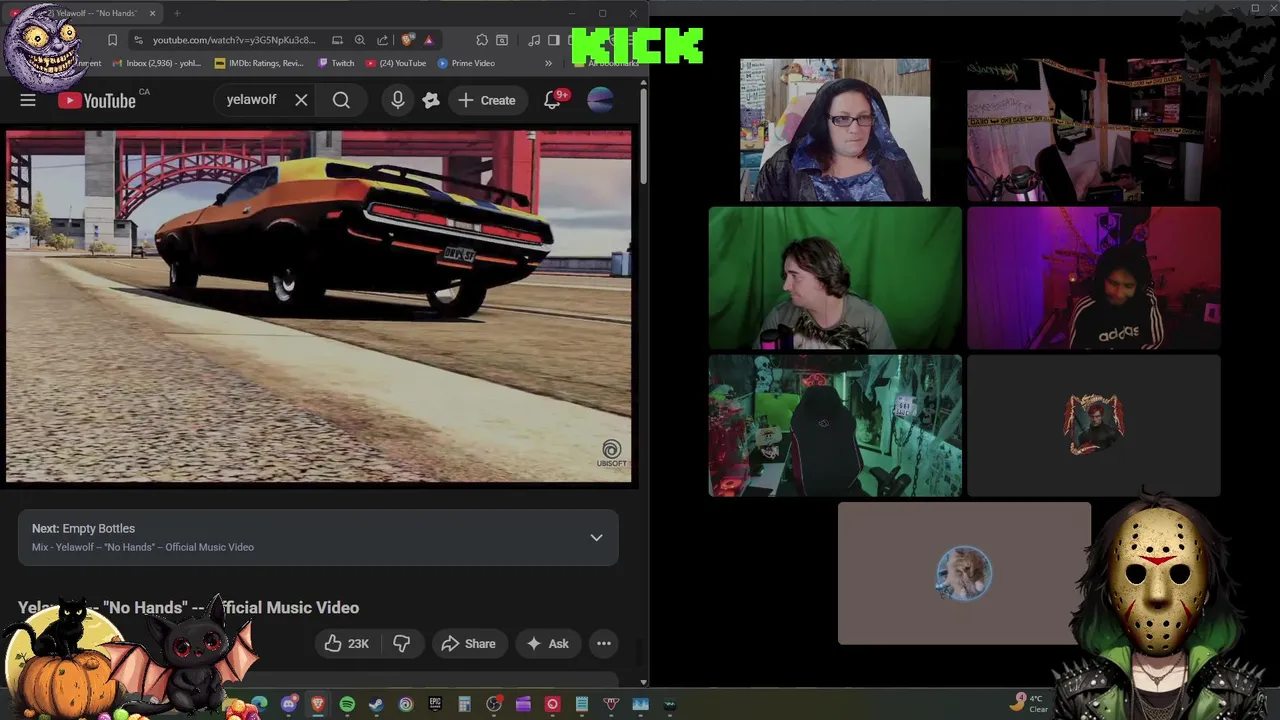Open YouTube notifications bell

pos(552,100)
